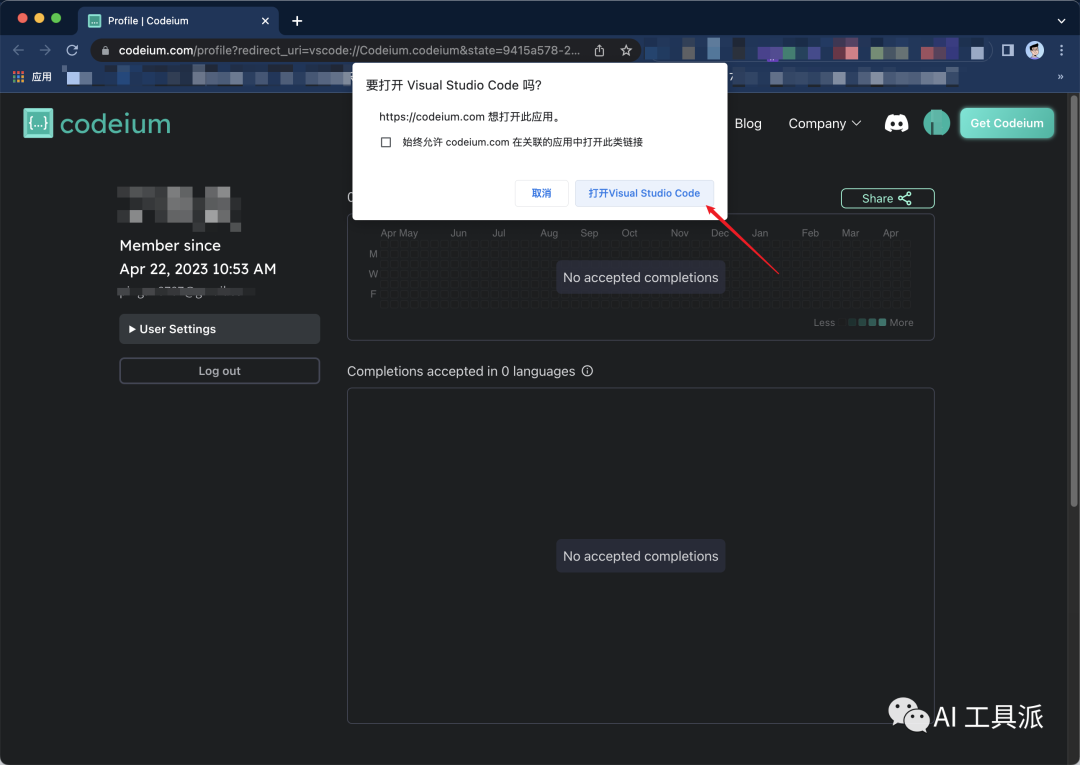
Task: Open the Blog navigation link
Action: point(747,123)
